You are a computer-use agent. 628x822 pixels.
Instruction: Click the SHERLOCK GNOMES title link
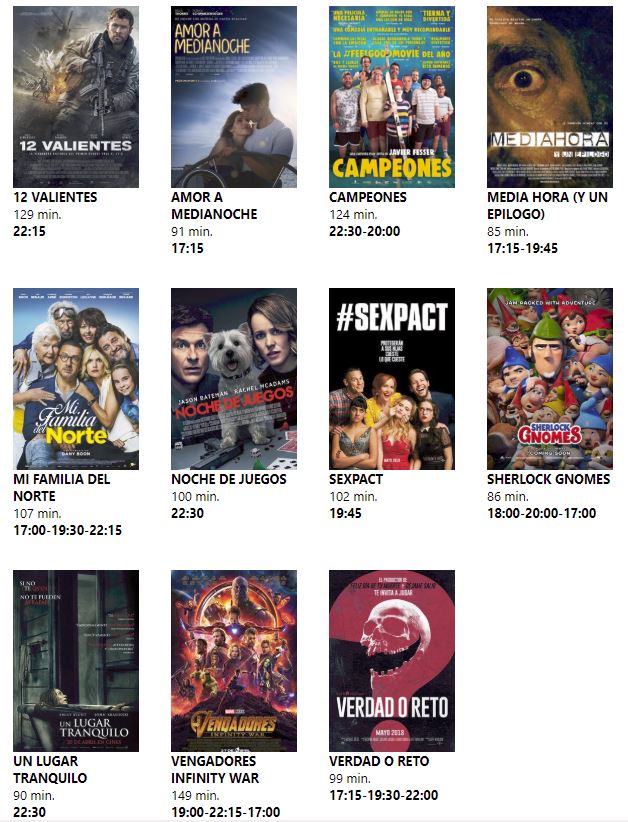coord(548,479)
